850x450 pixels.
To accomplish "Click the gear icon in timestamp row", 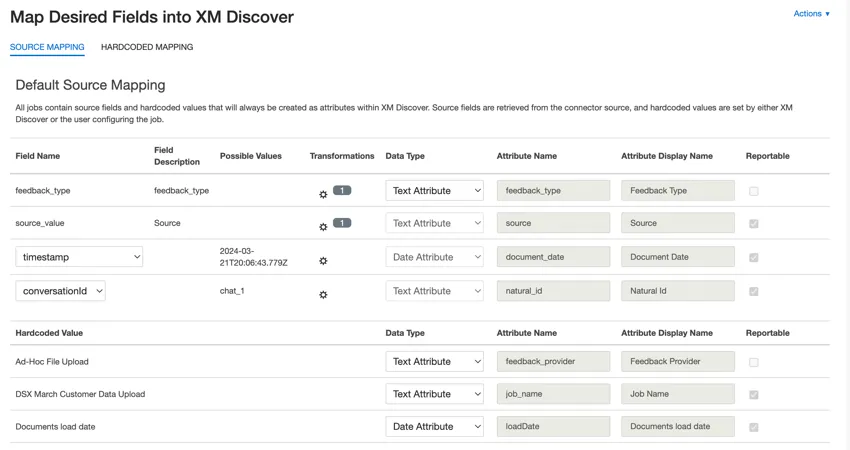I will pos(323,261).
